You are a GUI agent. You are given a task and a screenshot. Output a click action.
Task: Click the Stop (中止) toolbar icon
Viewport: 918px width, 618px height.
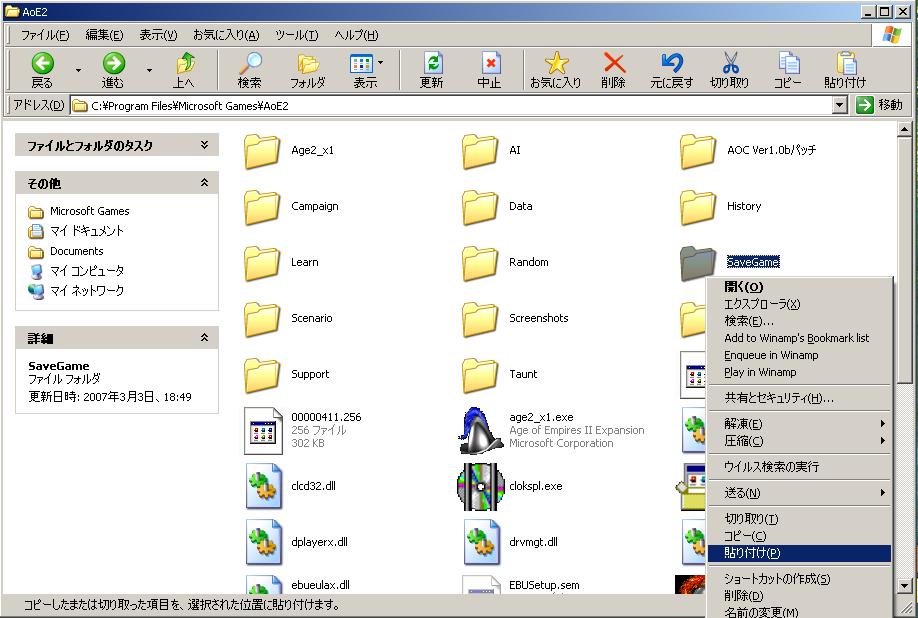[489, 70]
